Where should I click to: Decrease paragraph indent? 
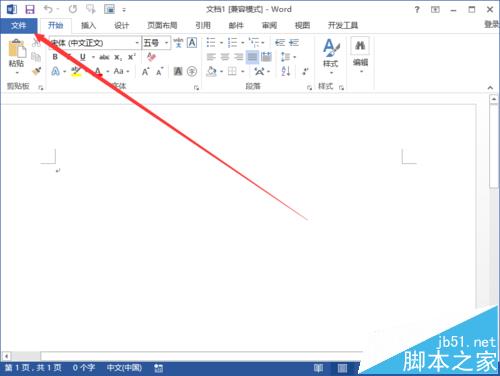click(x=280, y=43)
